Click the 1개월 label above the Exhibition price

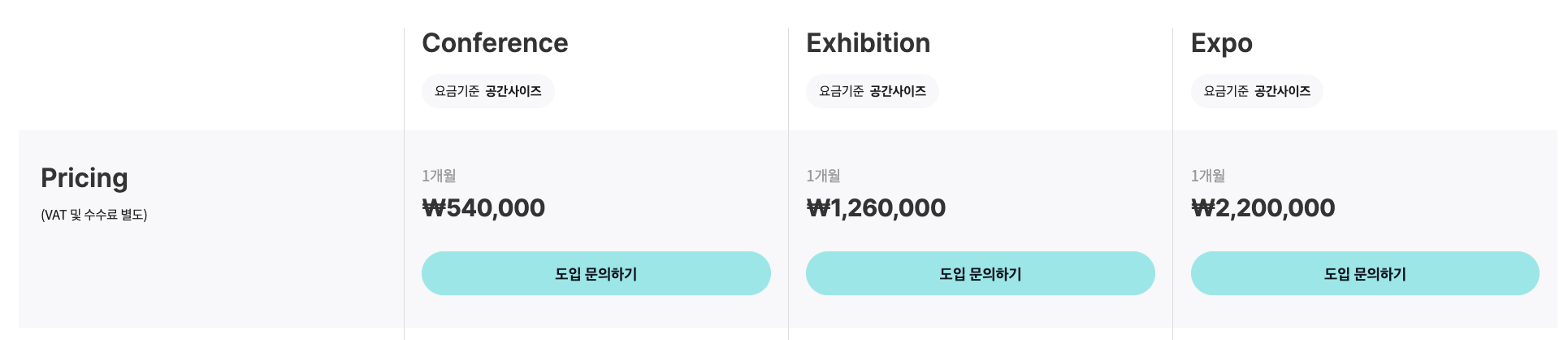coord(823,176)
